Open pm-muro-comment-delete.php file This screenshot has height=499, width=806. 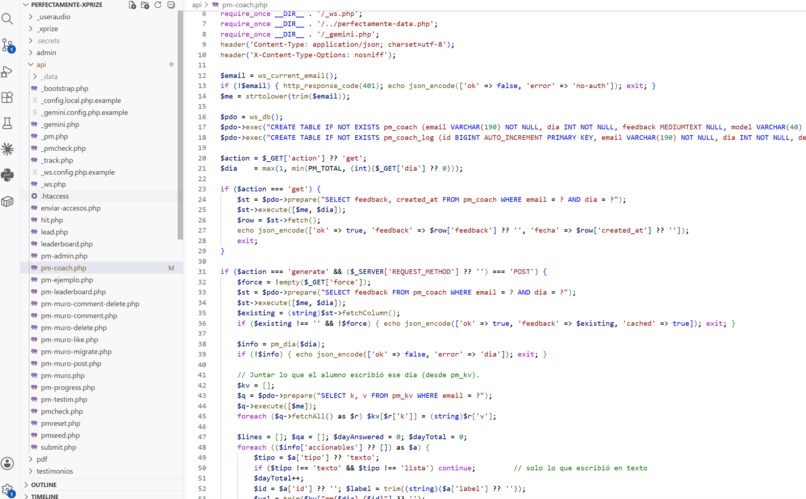point(90,304)
